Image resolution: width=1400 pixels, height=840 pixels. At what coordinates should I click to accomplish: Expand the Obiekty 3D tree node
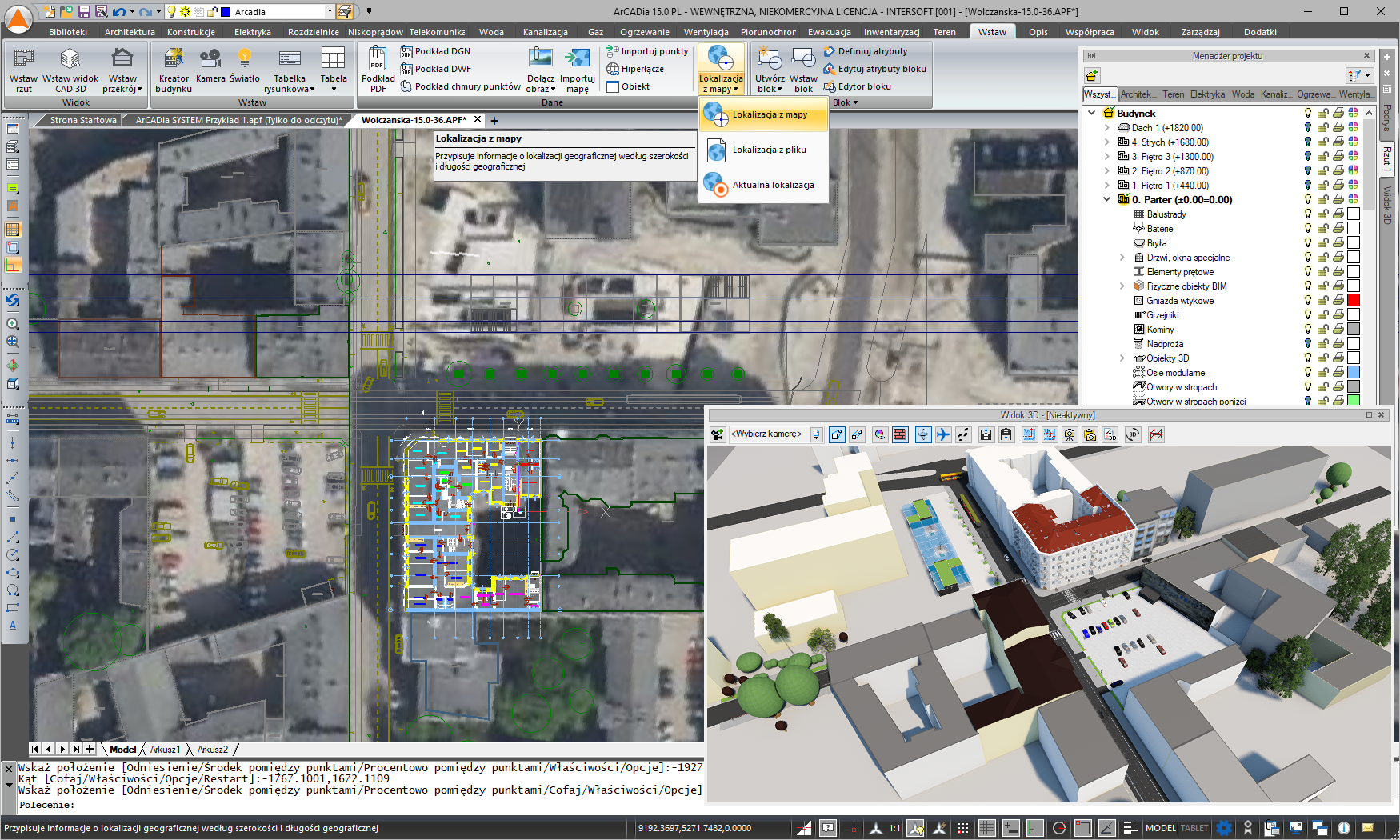[1122, 358]
